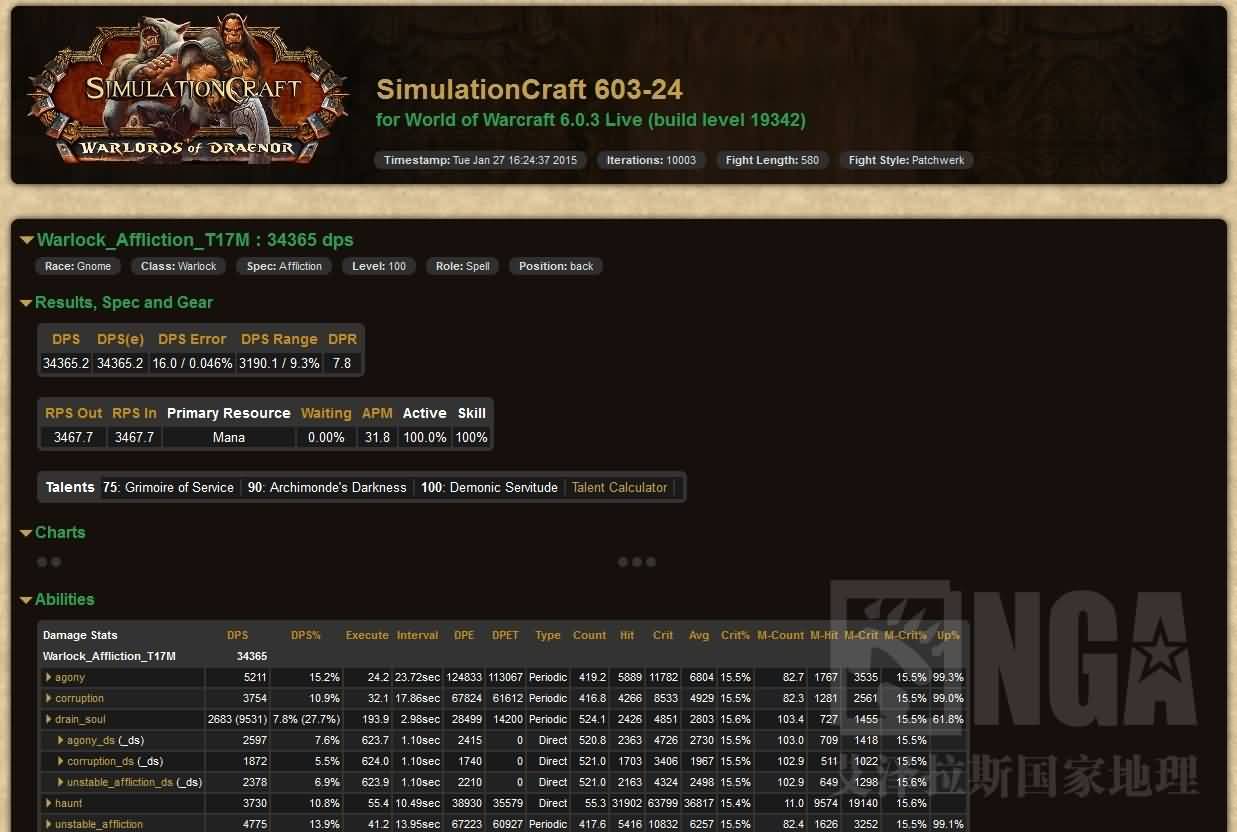Viewport: 1237px width, 832px height.
Task: Click the DPS Range column header
Action: [279, 339]
